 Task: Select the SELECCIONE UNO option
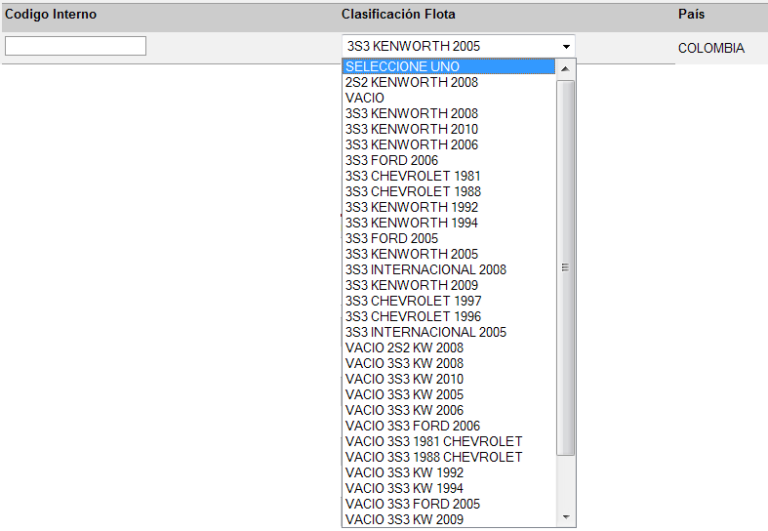[402, 67]
